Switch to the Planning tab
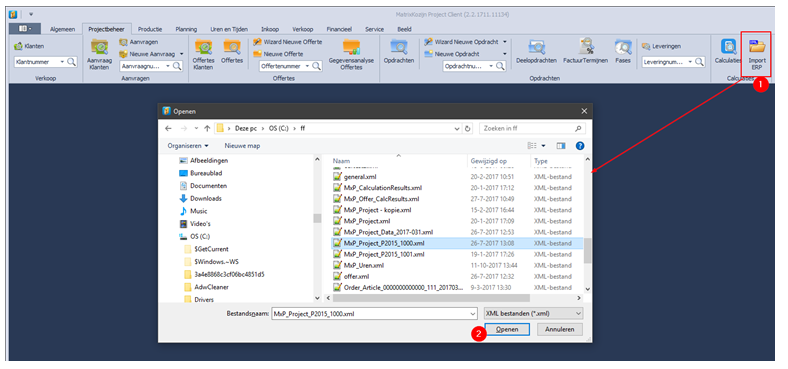 click(186, 29)
